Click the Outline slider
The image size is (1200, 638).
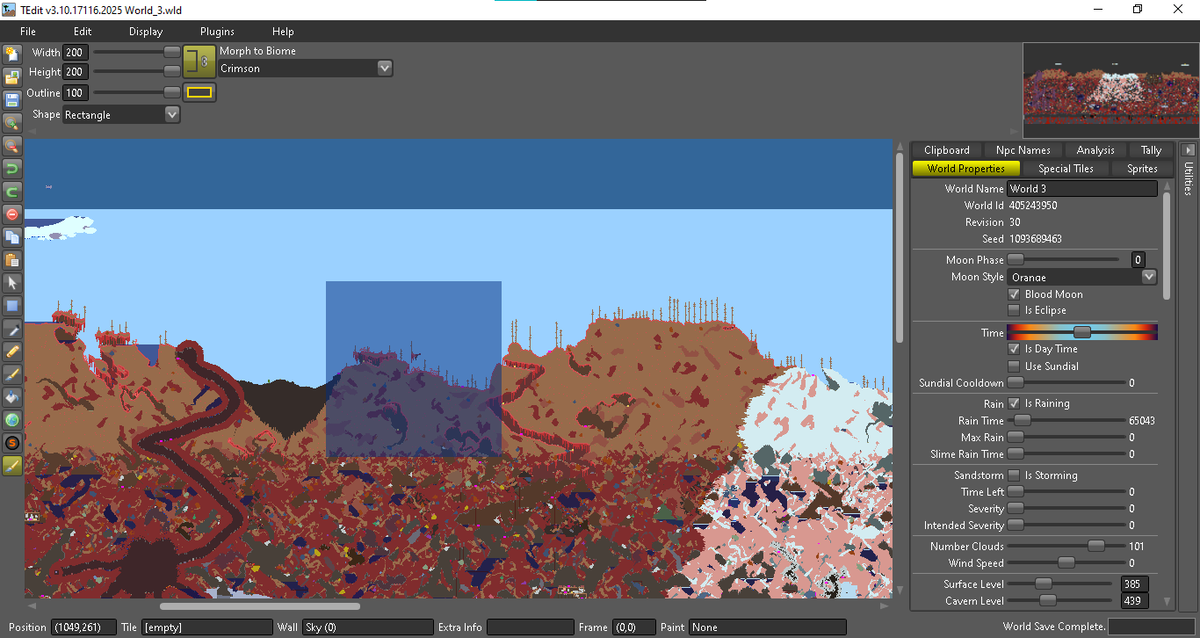(x=136, y=92)
